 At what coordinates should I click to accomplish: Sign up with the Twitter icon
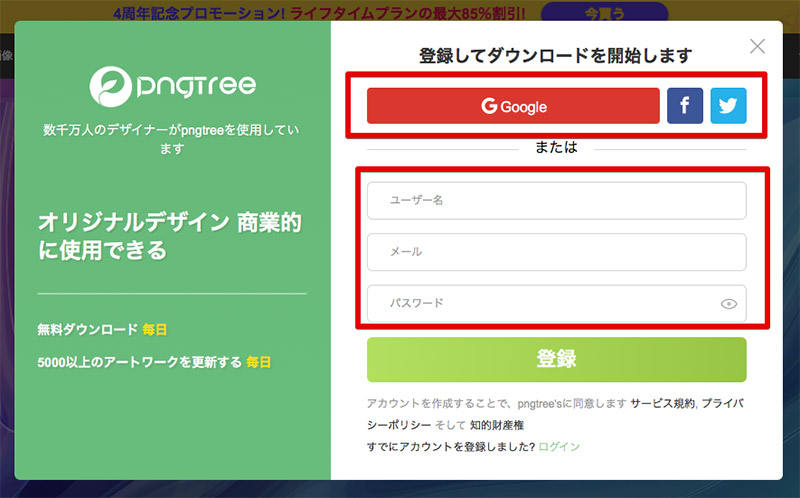(x=728, y=106)
